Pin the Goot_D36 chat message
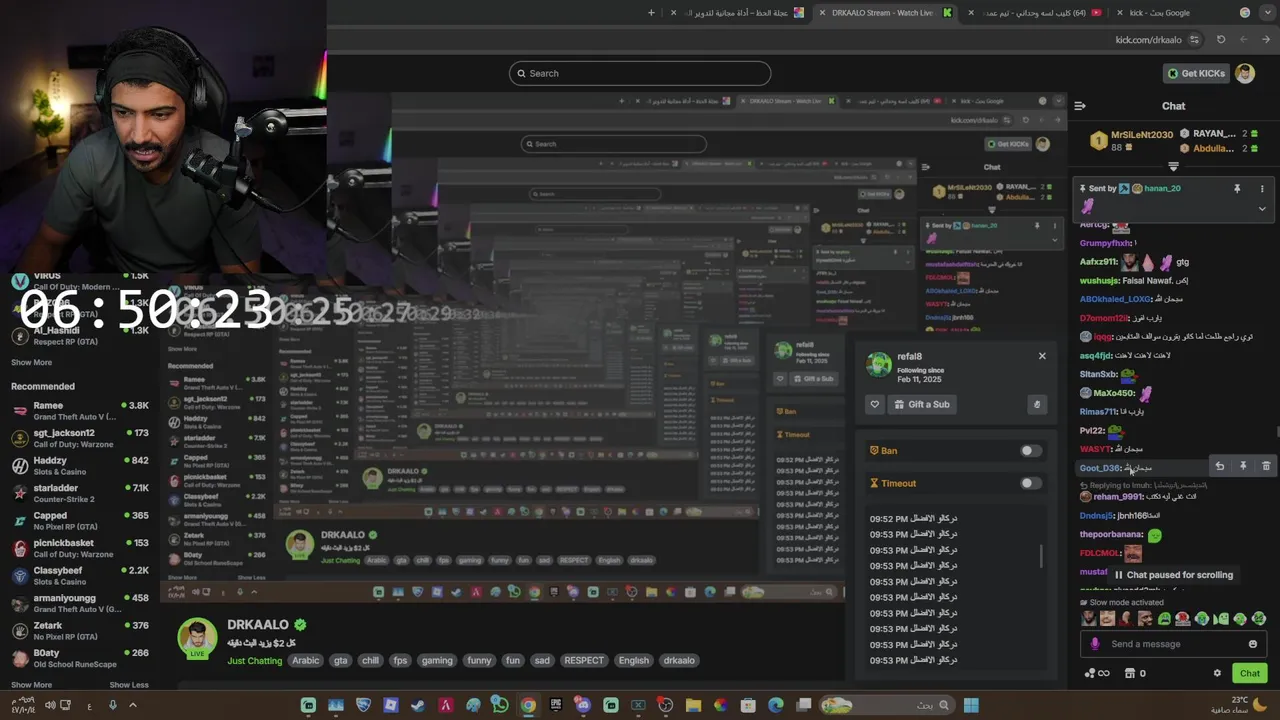Viewport: 1280px width, 720px height. tap(1243, 466)
